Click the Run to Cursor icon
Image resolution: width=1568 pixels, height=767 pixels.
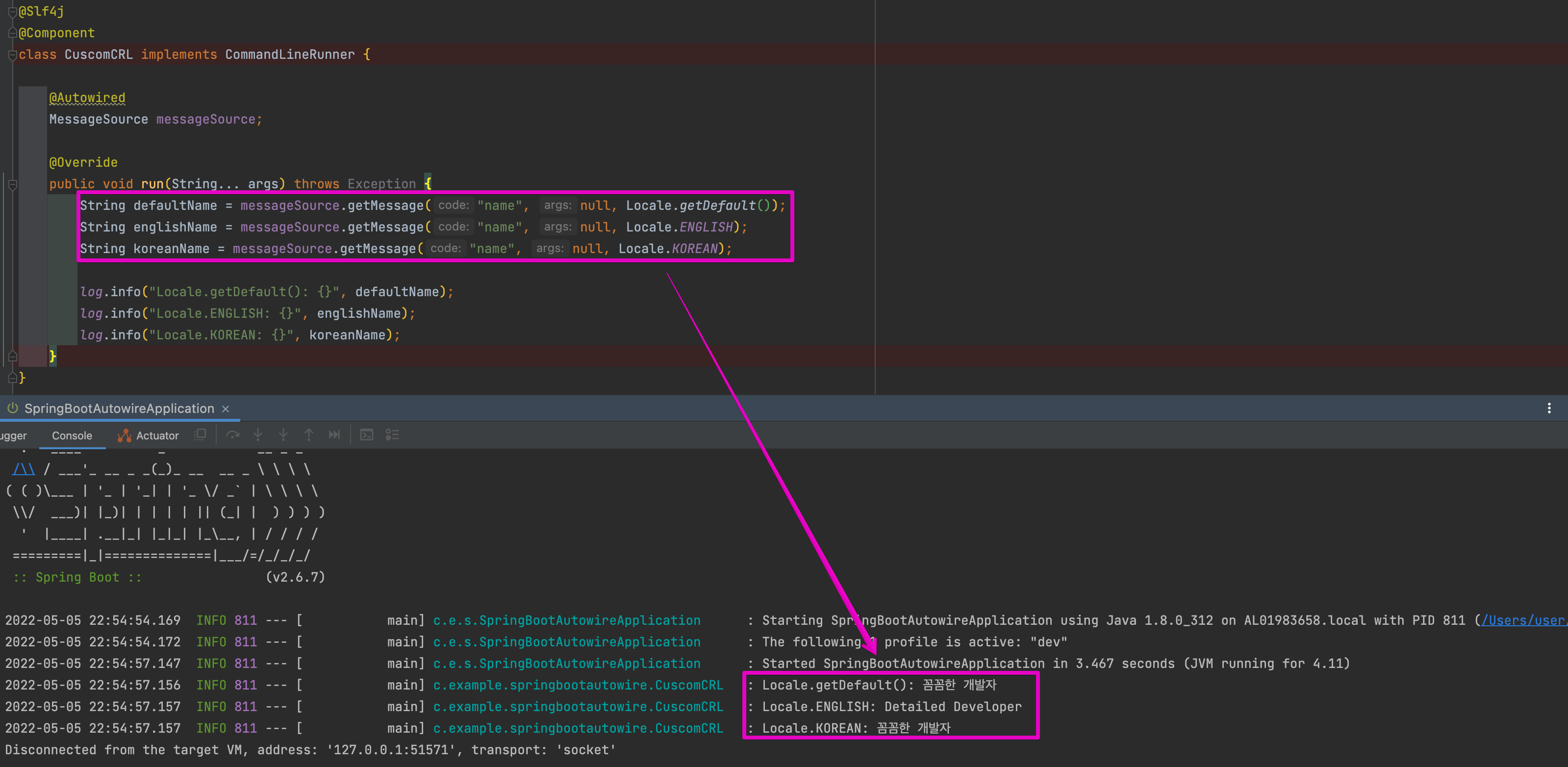[x=334, y=435]
